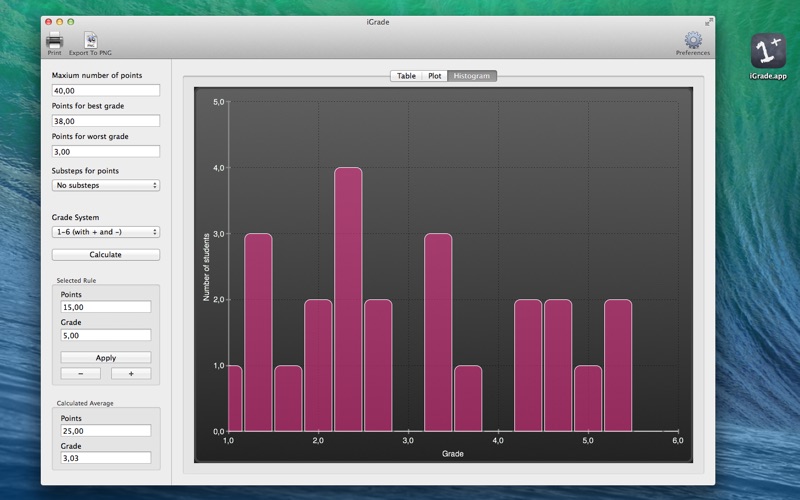
Task: Click the Points for best grade field
Action: [x=106, y=121]
